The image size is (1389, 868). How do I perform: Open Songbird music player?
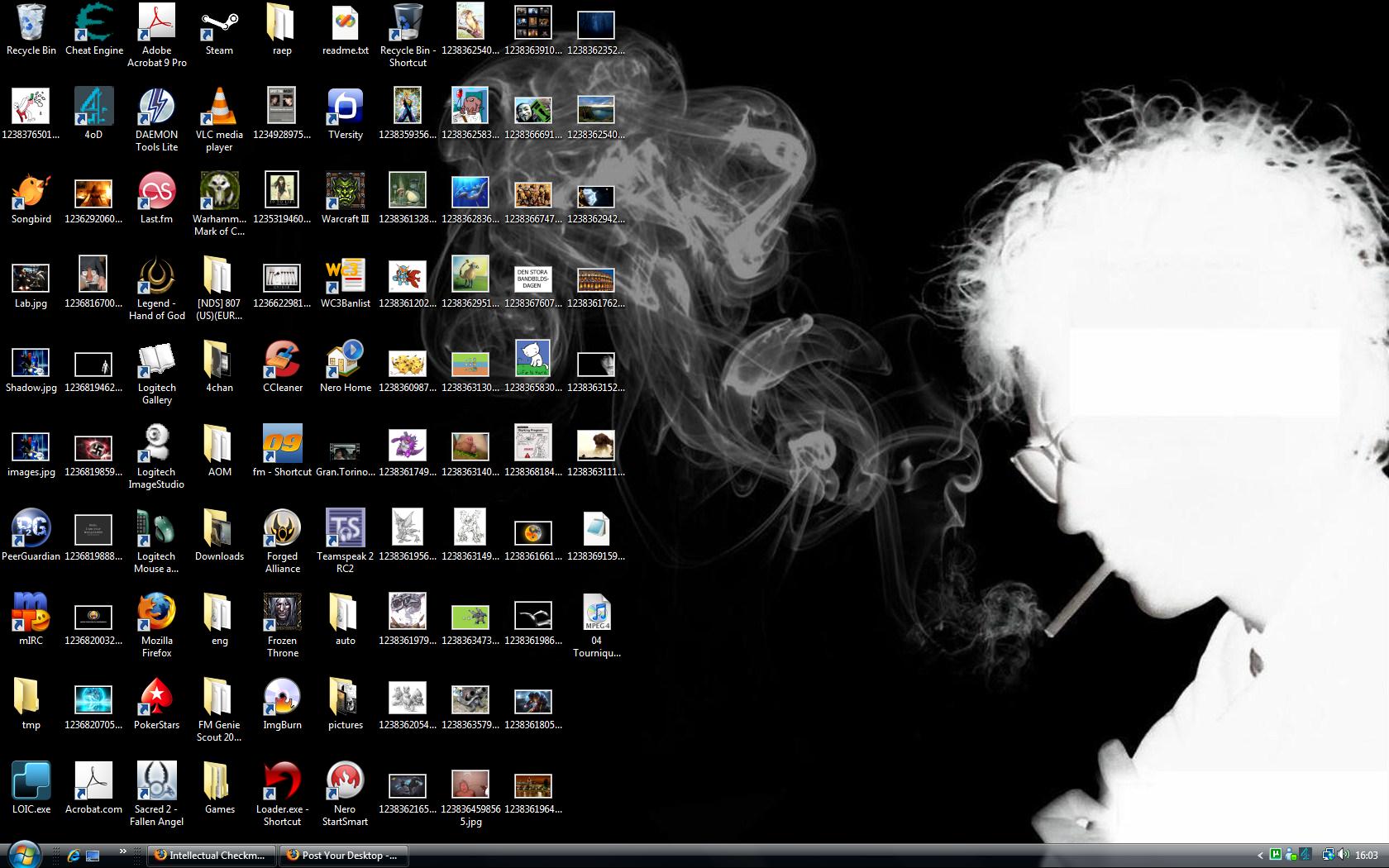tap(31, 190)
